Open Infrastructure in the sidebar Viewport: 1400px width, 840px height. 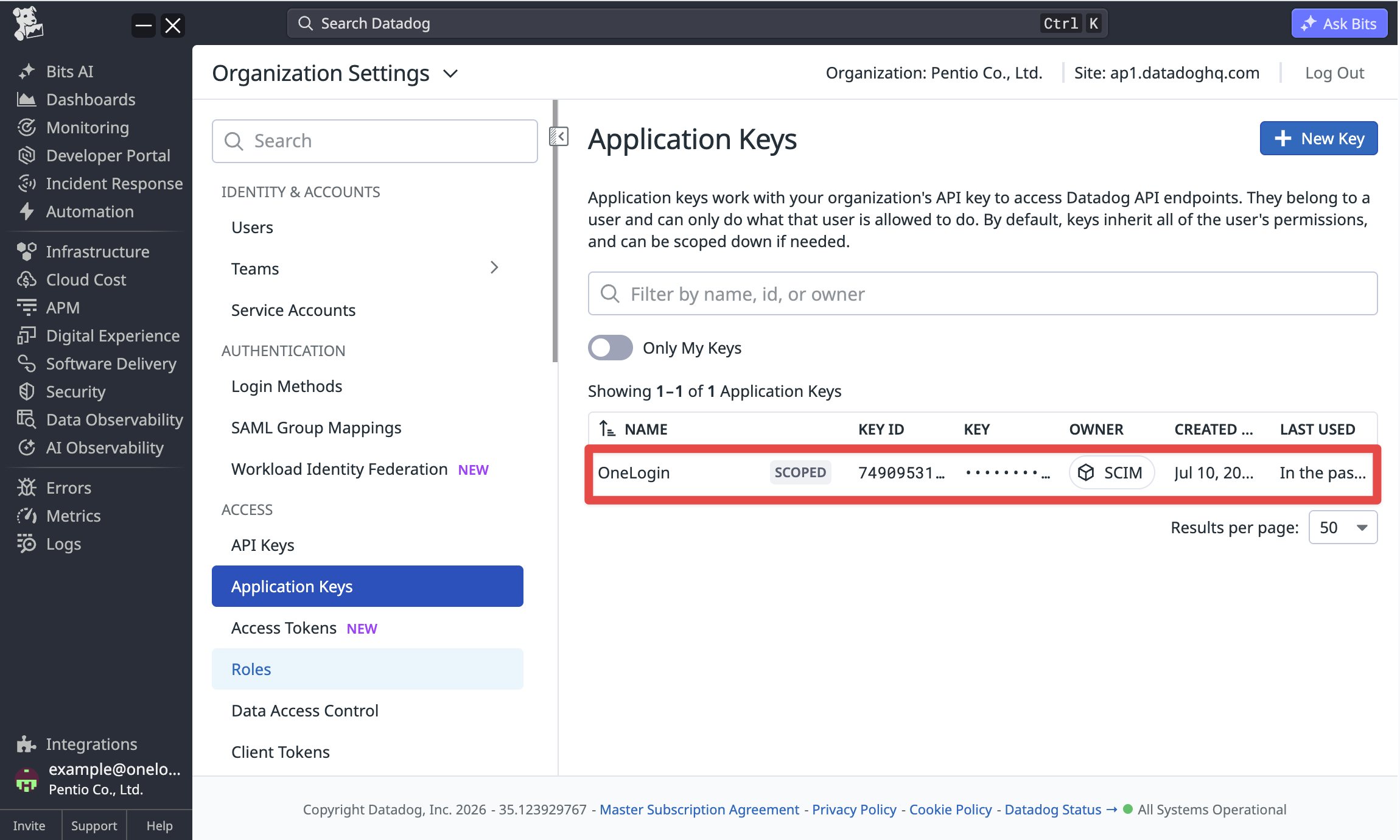[97, 251]
